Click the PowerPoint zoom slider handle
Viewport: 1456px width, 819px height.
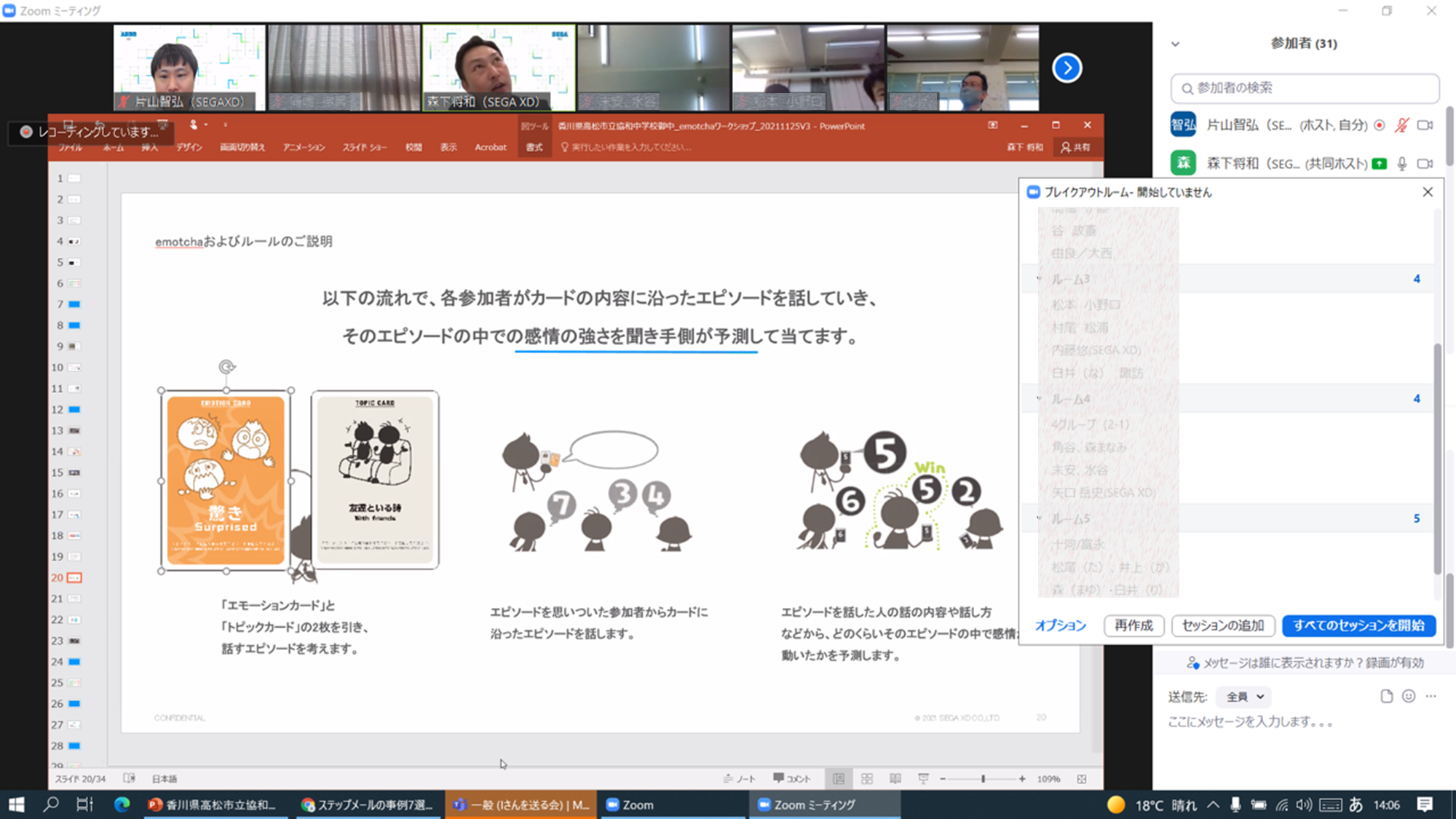coord(983,779)
